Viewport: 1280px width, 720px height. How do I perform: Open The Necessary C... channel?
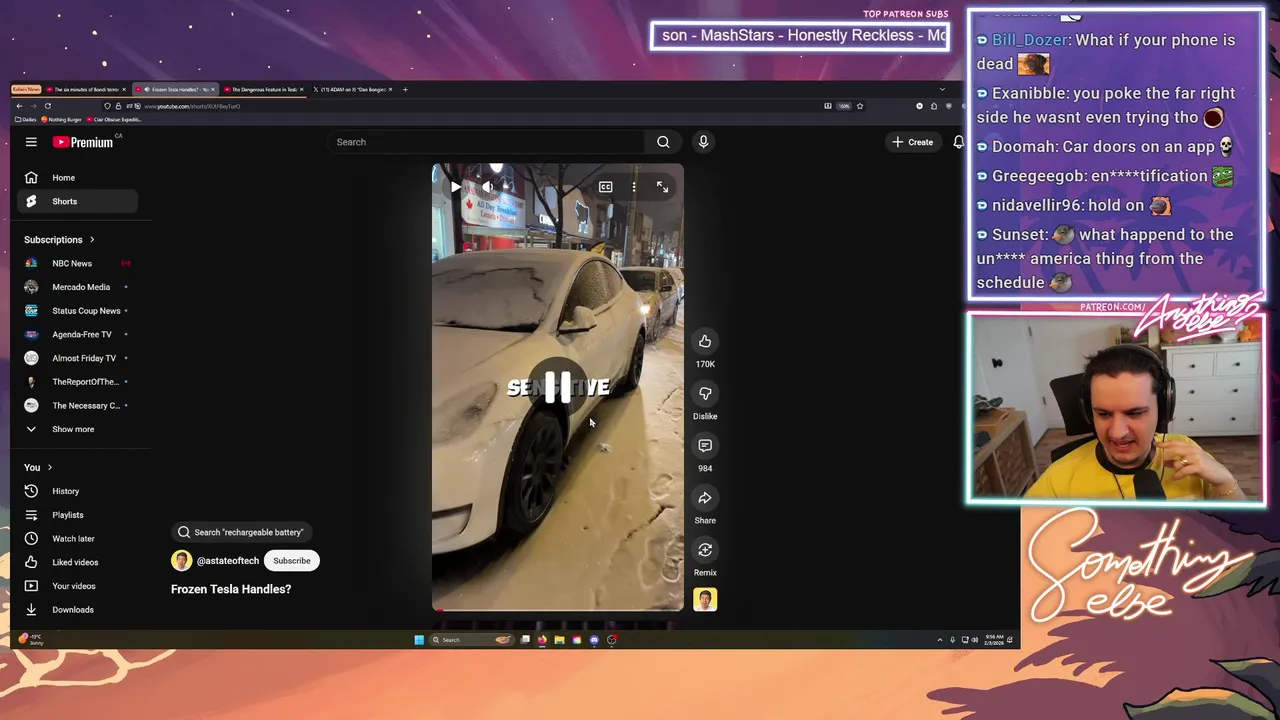78,405
